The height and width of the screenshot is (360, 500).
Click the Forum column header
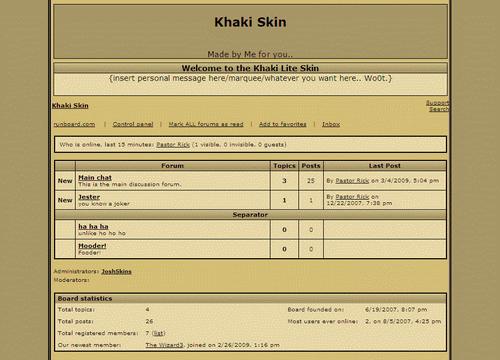[x=172, y=166]
